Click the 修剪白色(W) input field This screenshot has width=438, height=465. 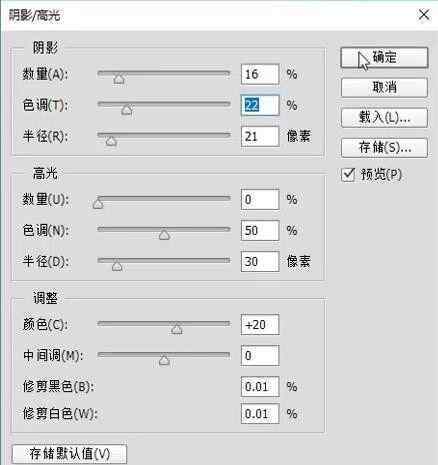tap(260, 414)
